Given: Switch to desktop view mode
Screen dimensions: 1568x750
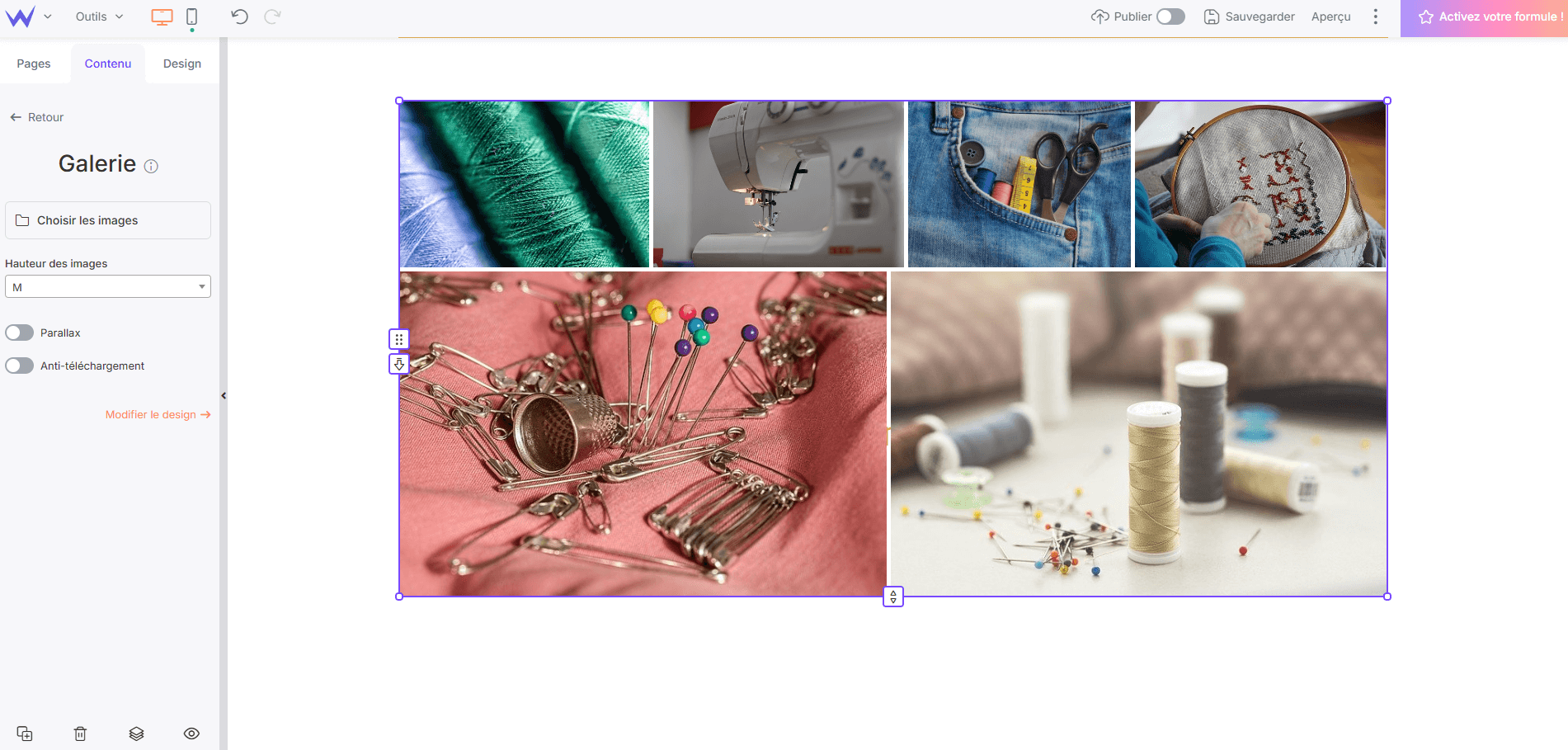Looking at the screenshot, I should 162,17.
